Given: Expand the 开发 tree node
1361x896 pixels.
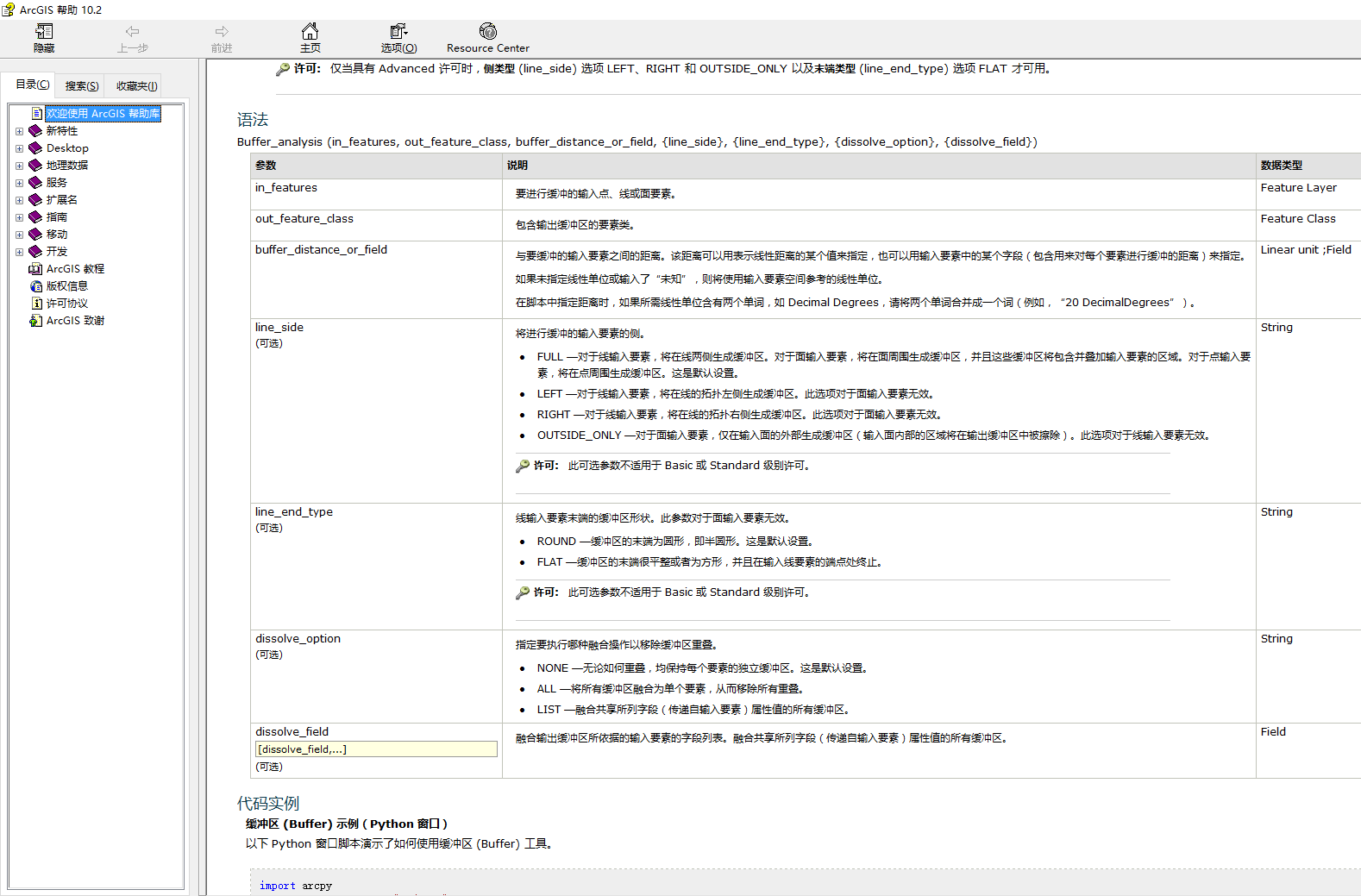Looking at the screenshot, I should [x=19, y=252].
